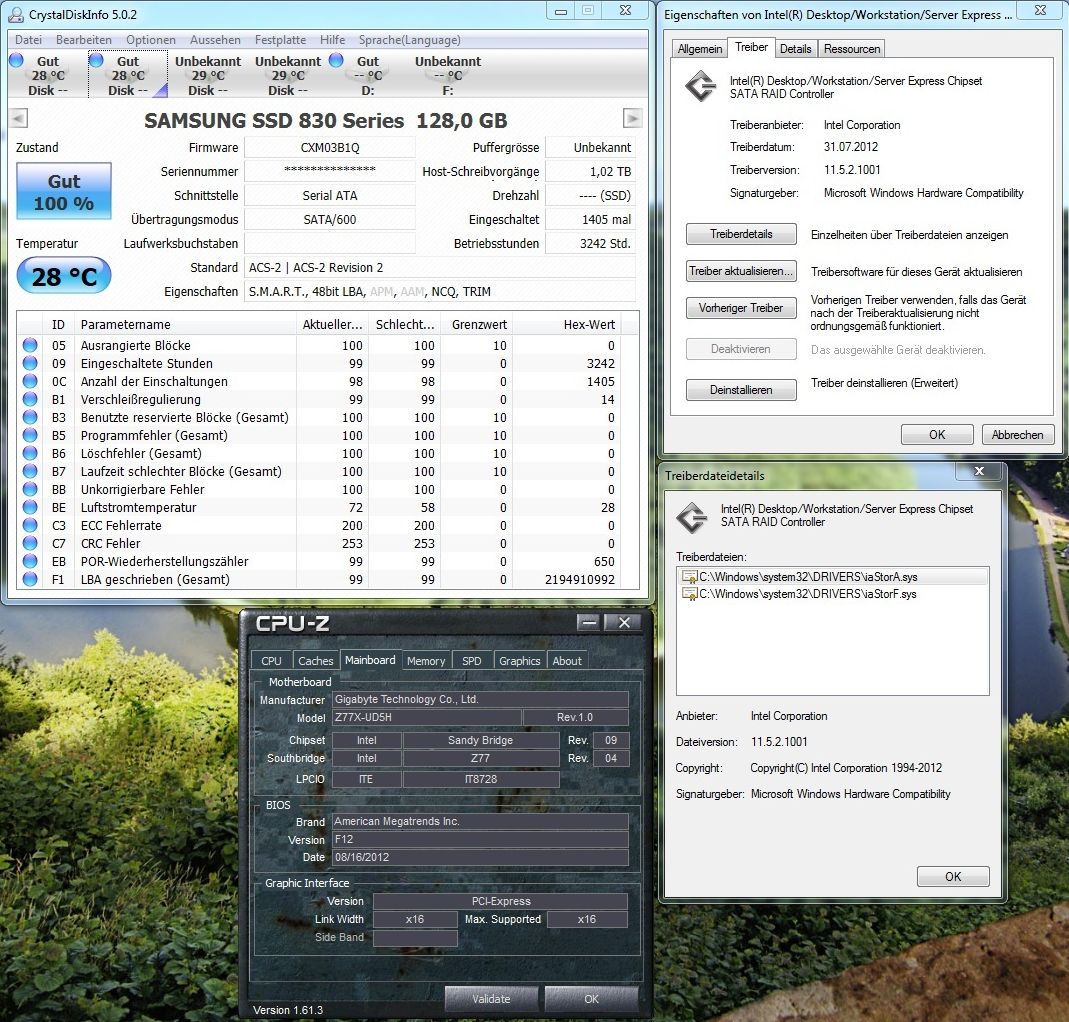
Task: Click the CPU-Z Model field Z77X-UD5H
Action: (427, 717)
